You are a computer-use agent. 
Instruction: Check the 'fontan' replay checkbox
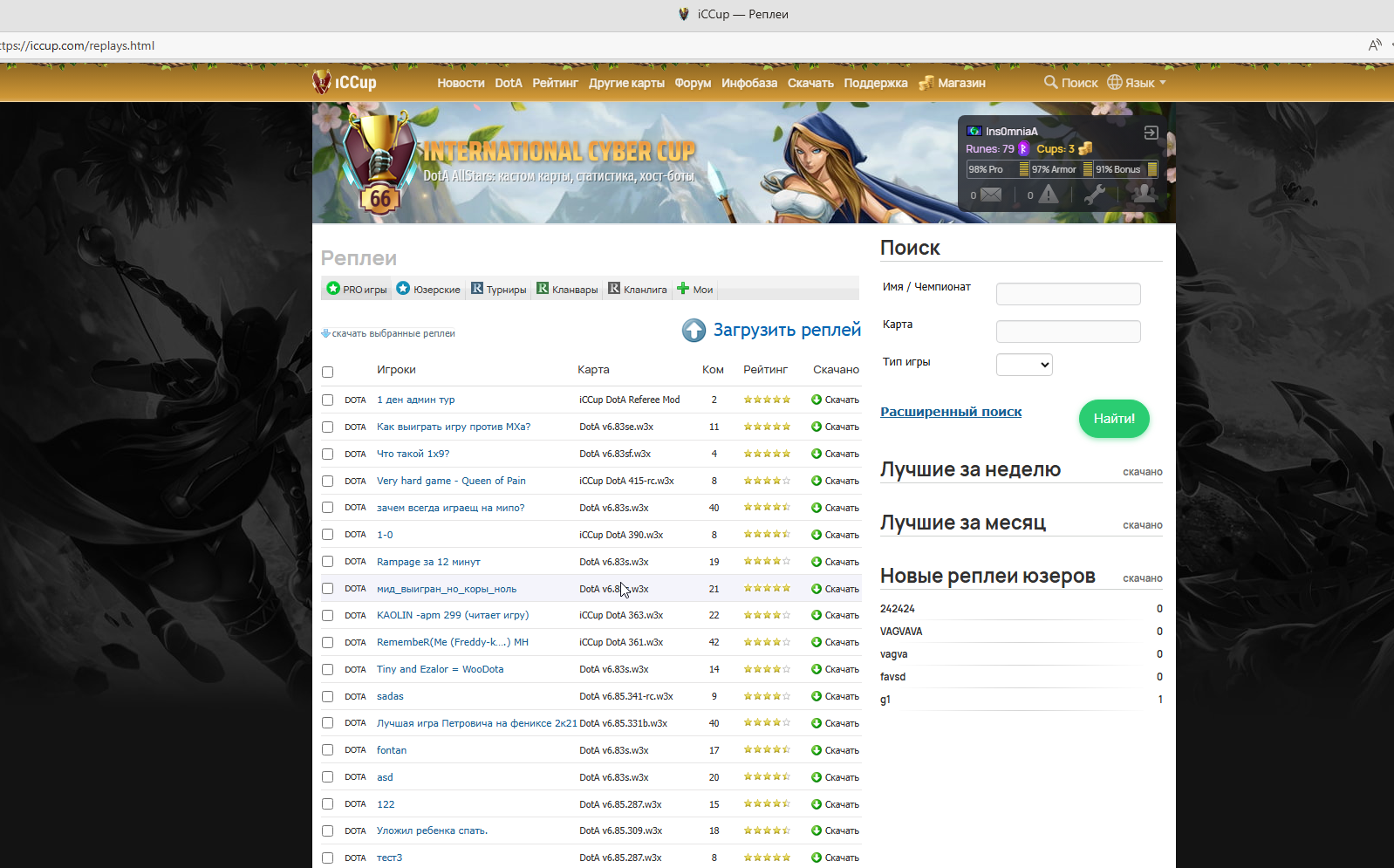click(327, 750)
